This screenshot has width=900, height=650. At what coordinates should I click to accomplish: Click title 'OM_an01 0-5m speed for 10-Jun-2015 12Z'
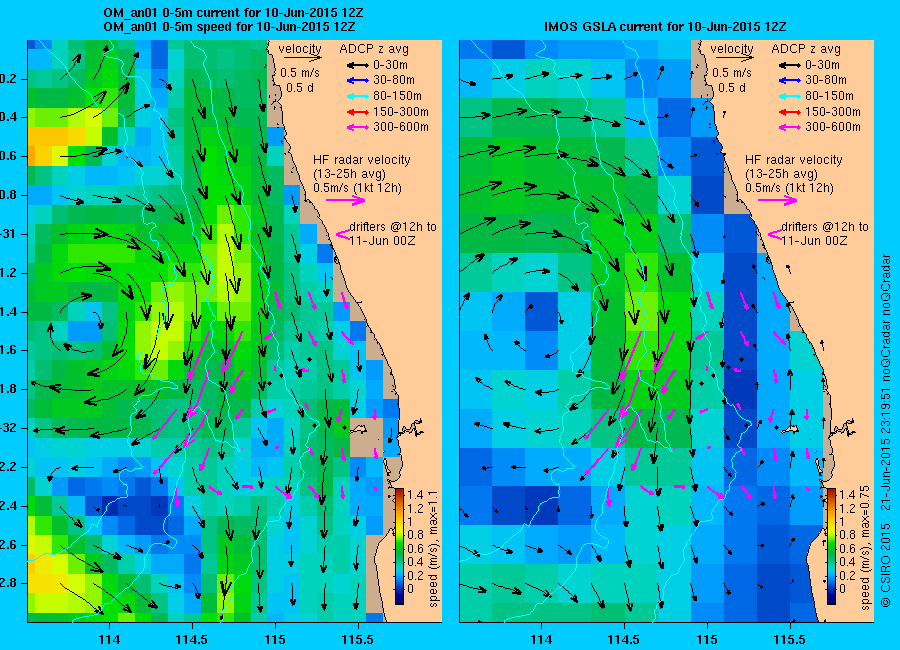(x=230, y=27)
